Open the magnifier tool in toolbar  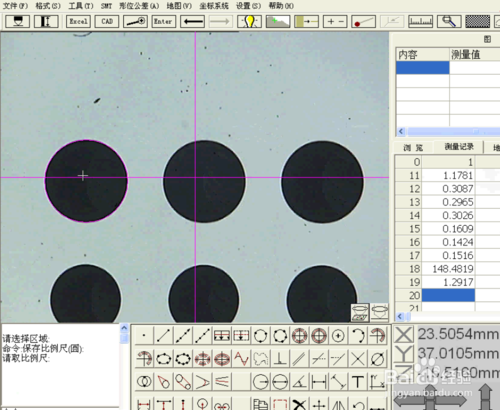click(449, 22)
